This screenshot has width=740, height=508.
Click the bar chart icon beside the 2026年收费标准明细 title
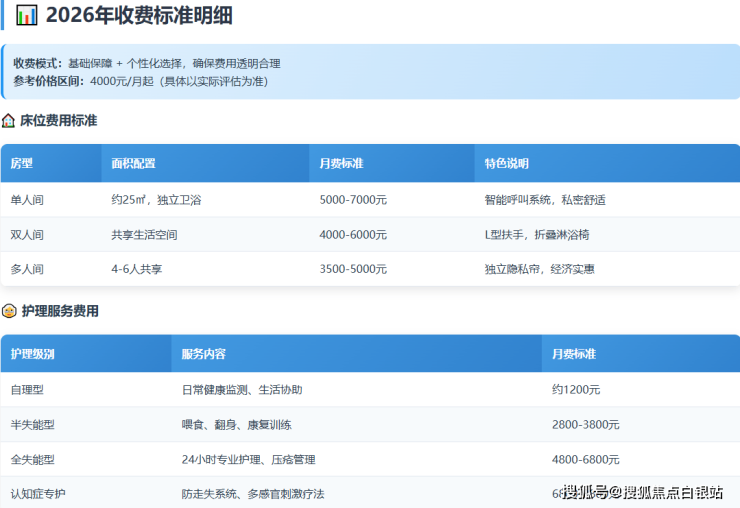tap(26, 15)
